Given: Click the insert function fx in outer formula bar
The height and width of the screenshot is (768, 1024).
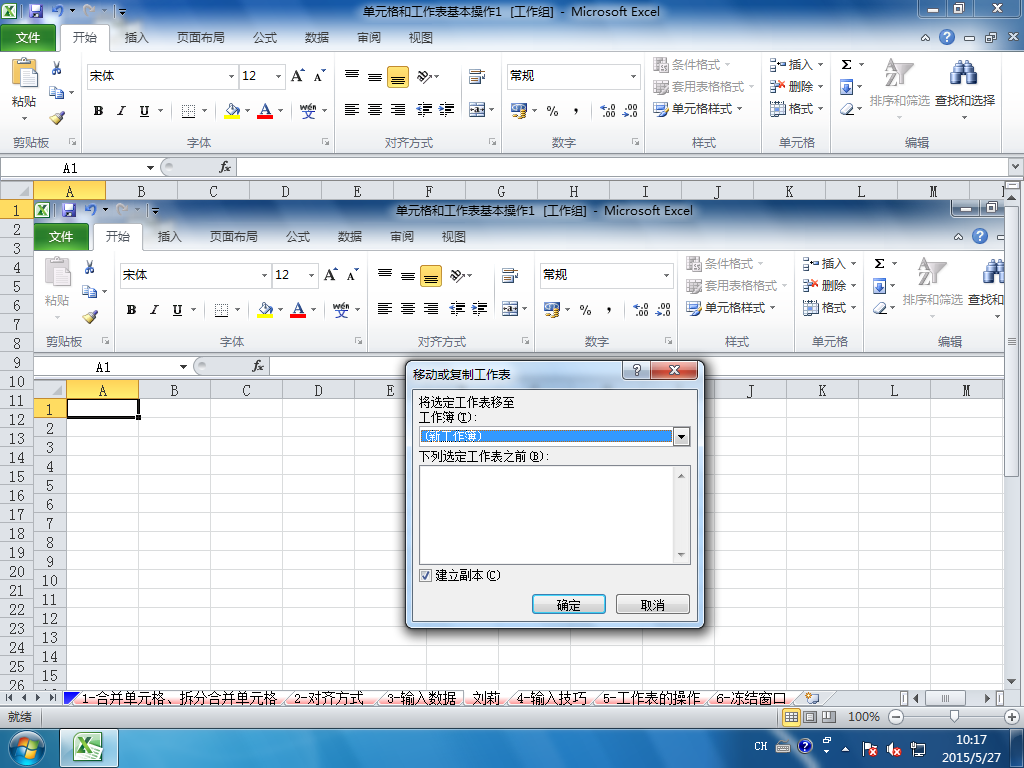Looking at the screenshot, I should 225,167.
